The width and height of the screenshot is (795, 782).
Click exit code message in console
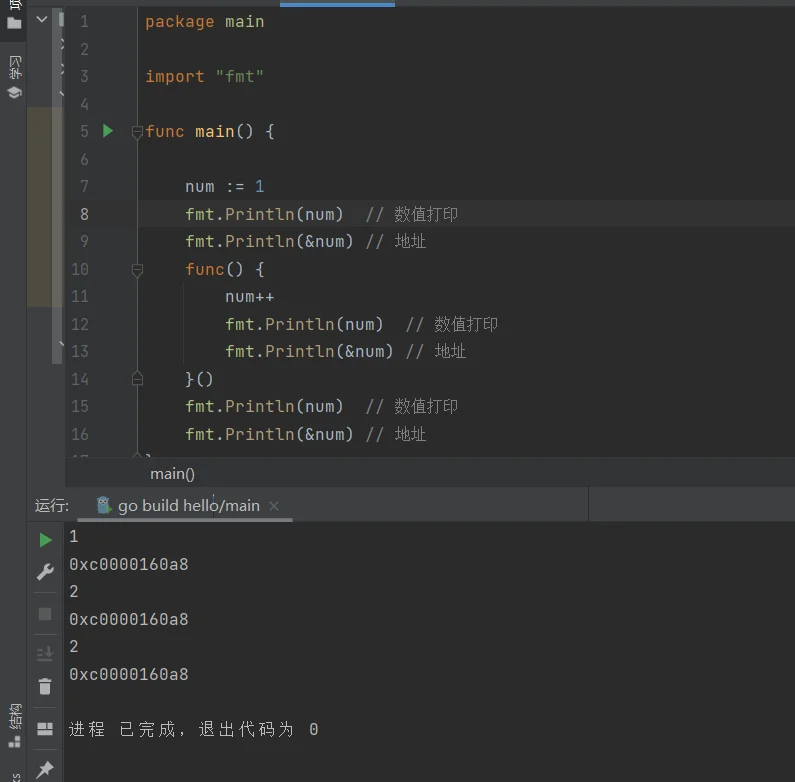pos(194,729)
